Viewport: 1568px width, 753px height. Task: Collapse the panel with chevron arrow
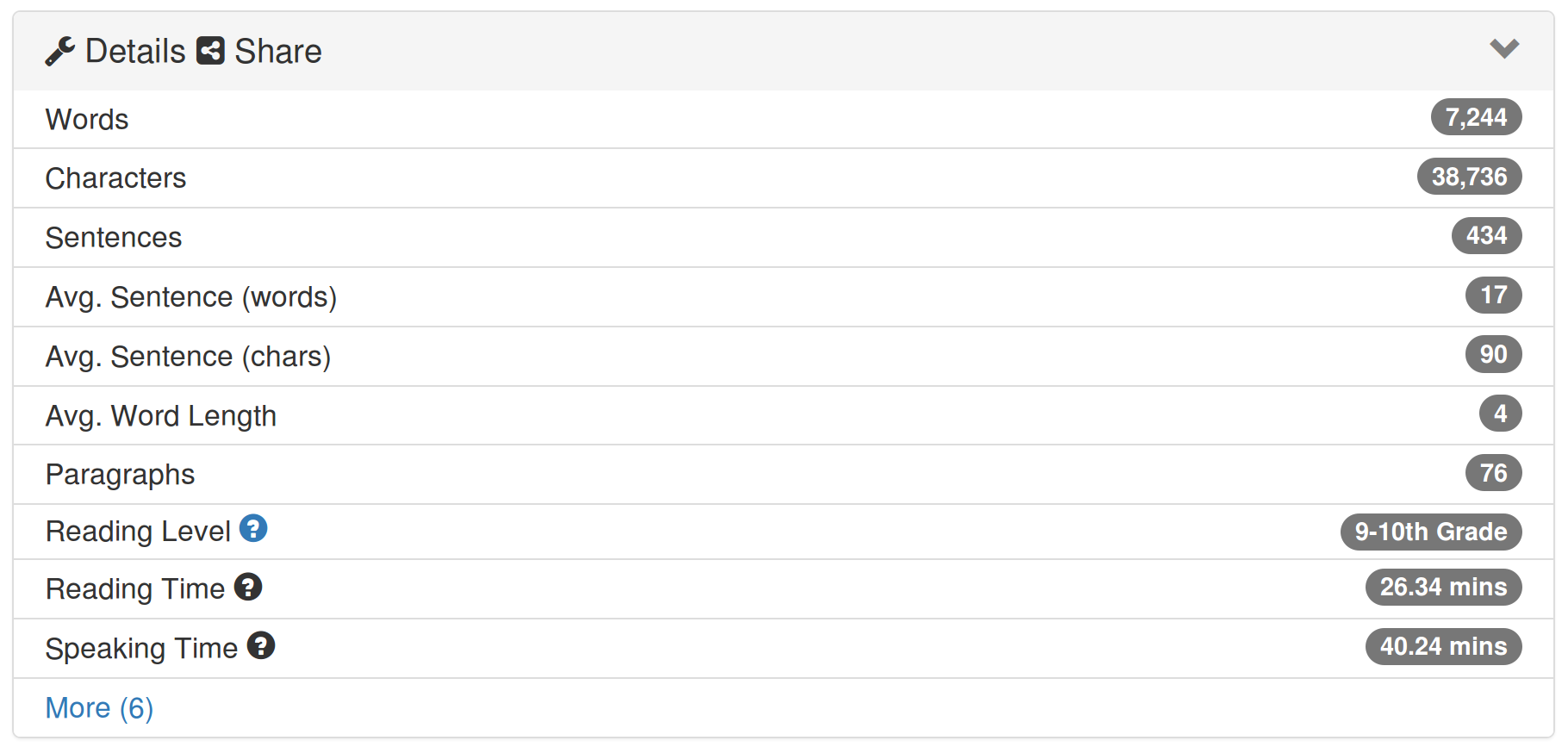(x=1504, y=49)
